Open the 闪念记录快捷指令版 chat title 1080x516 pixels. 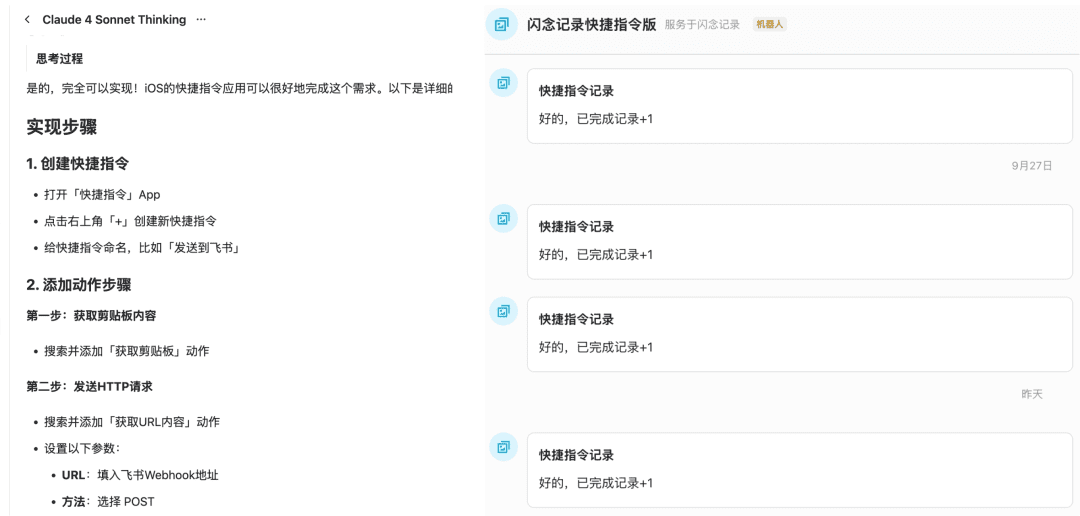[591, 25]
